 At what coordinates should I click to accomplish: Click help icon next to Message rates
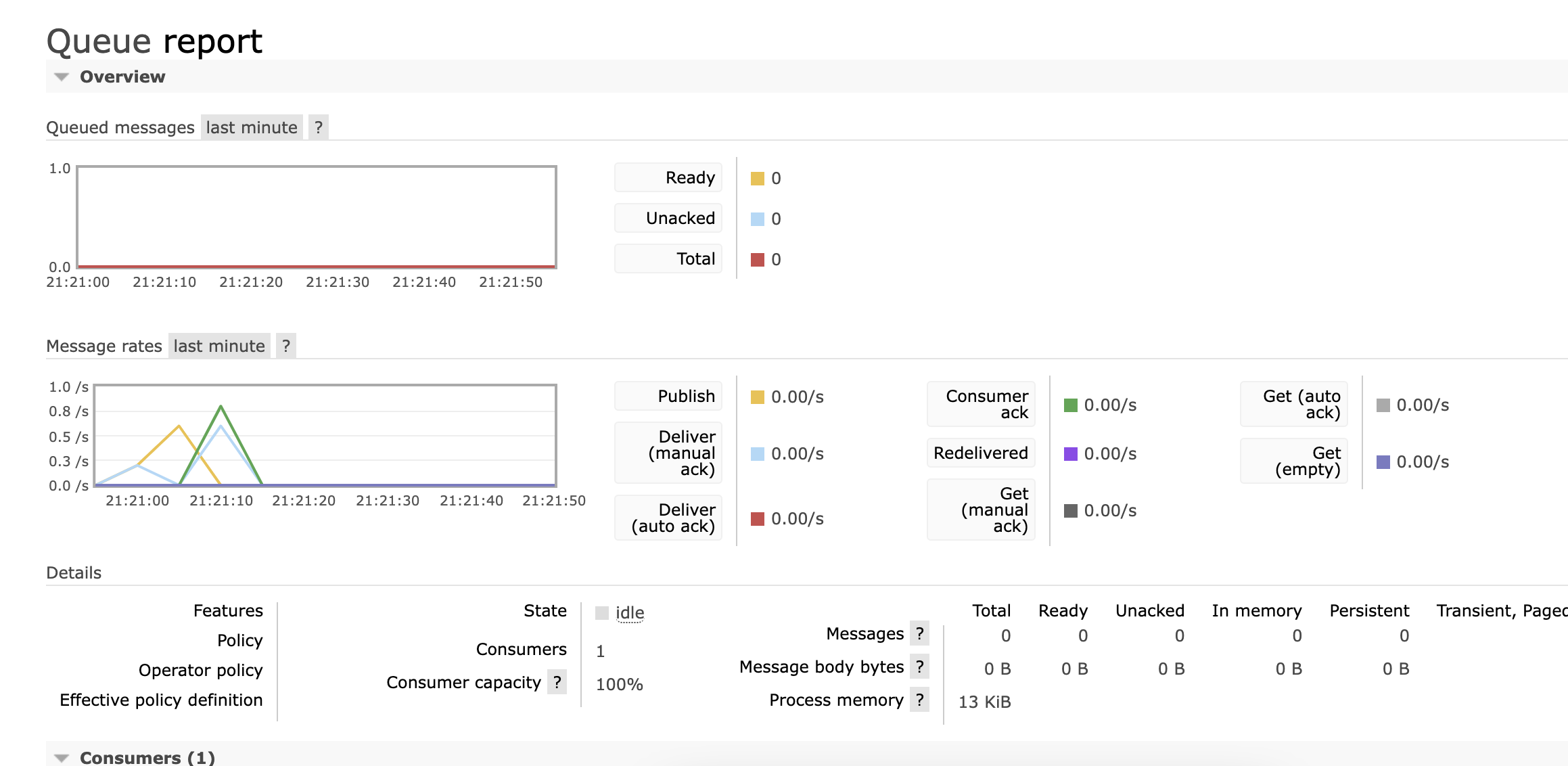pyautogui.click(x=286, y=346)
